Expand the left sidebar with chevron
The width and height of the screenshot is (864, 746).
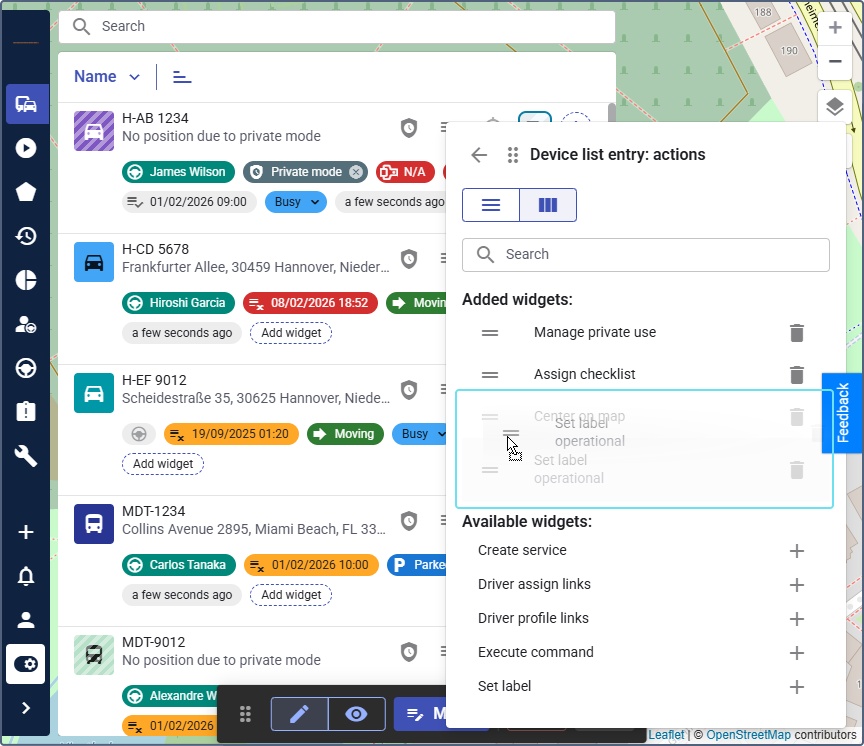click(26, 708)
